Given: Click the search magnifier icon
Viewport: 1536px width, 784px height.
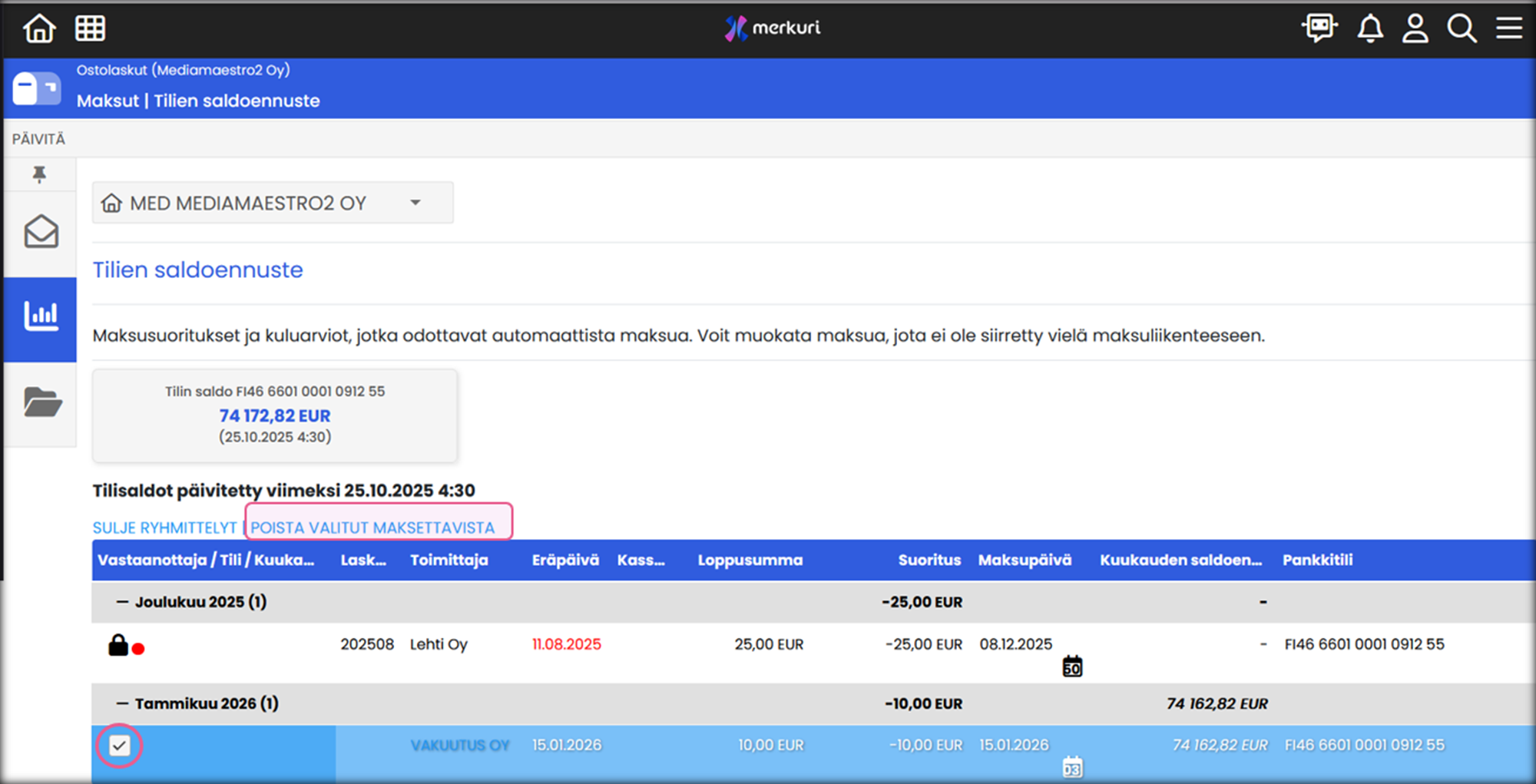Looking at the screenshot, I should 1461,28.
